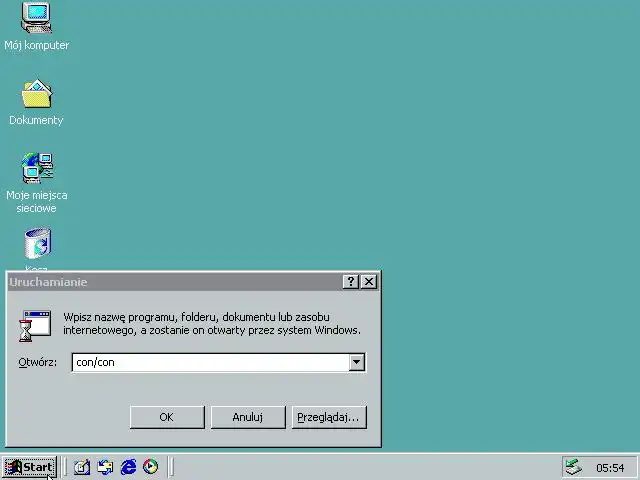Open the Start menu
This screenshot has height=480, width=640.
point(29,467)
